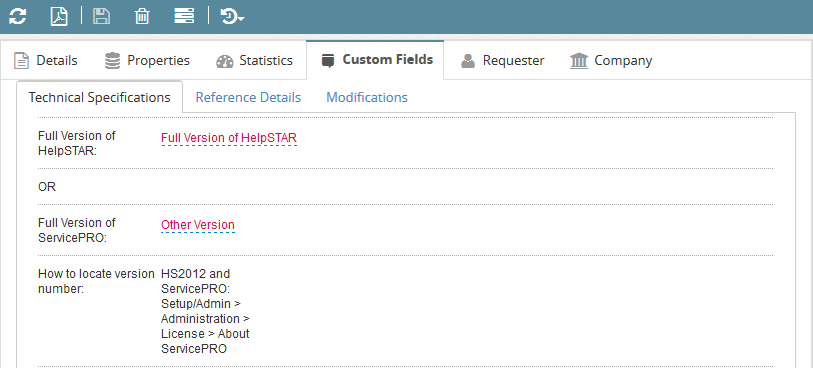Select the Technical Specifications sub-tab
This screenshot has width=813, height=368.
point(100,97)
